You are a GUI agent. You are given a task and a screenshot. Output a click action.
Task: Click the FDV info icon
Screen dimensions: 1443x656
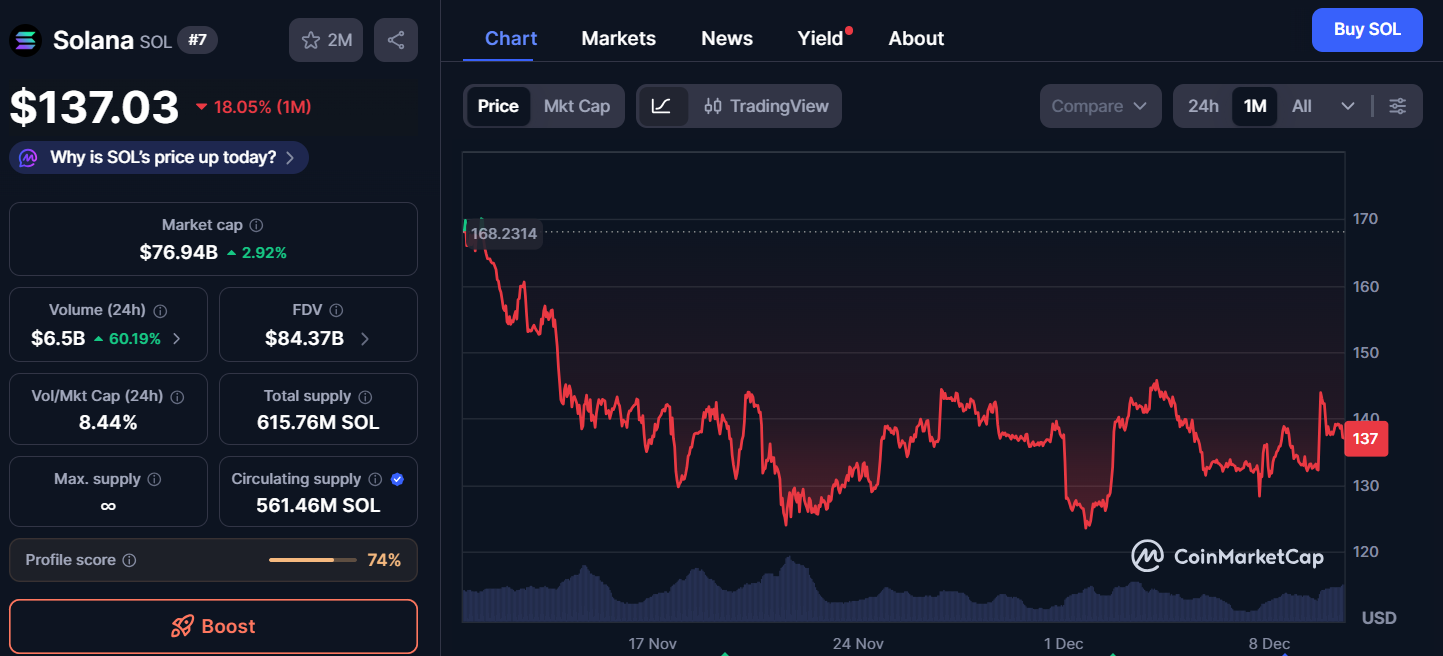337,311
